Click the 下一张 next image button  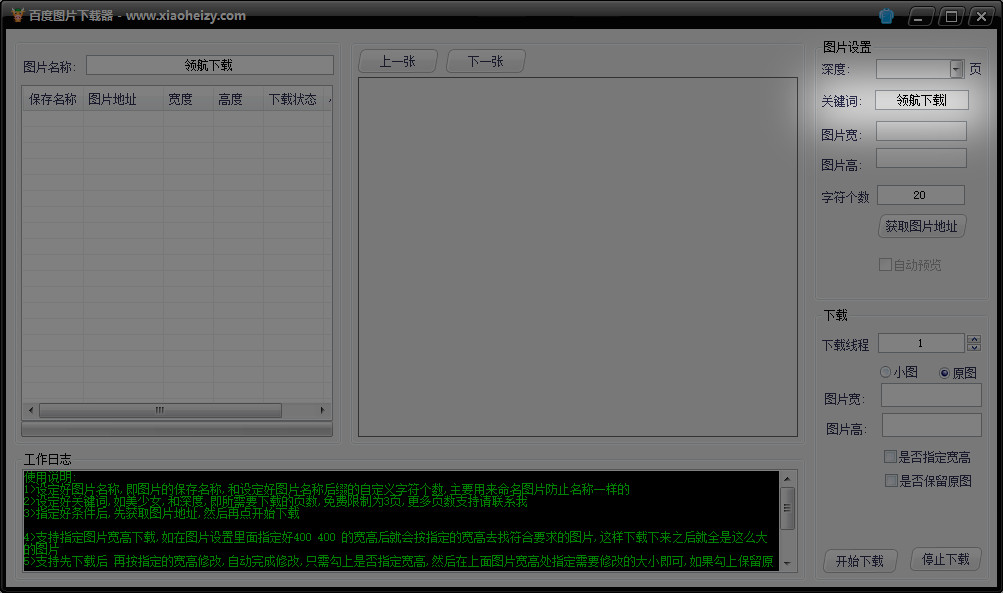(x=486, y=61)
